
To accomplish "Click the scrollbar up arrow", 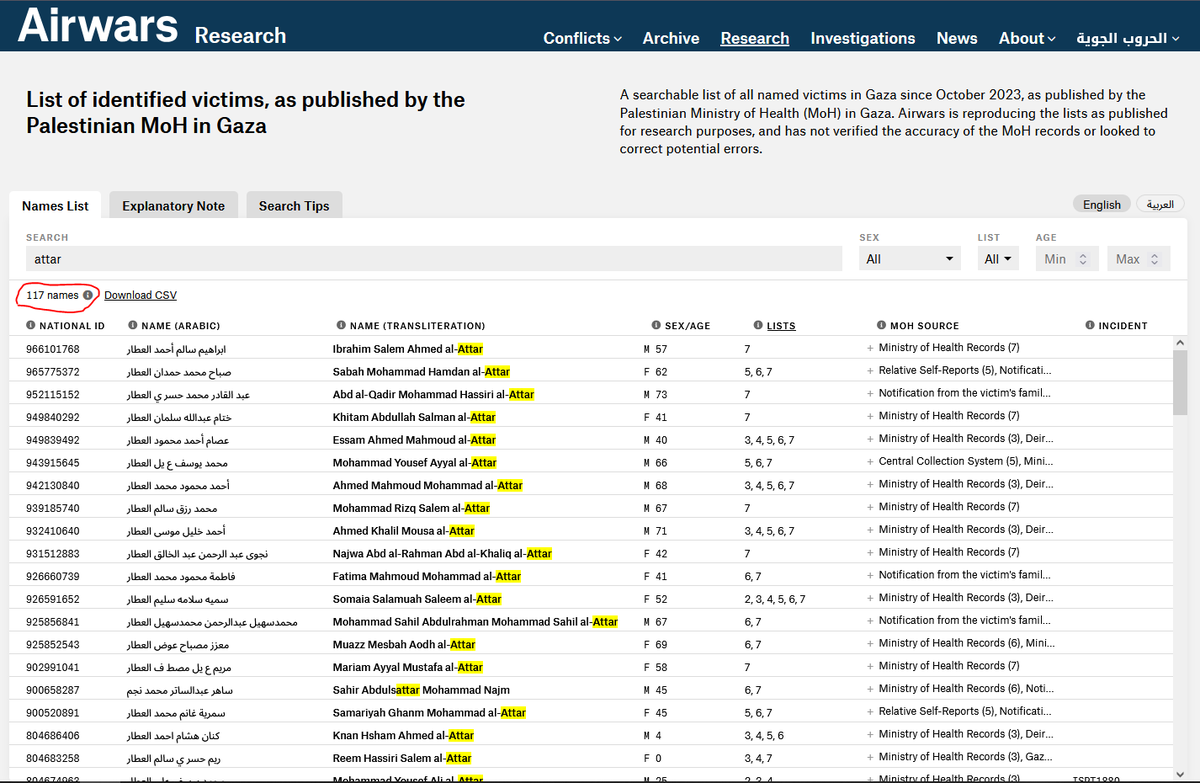I will [1180, 343].
